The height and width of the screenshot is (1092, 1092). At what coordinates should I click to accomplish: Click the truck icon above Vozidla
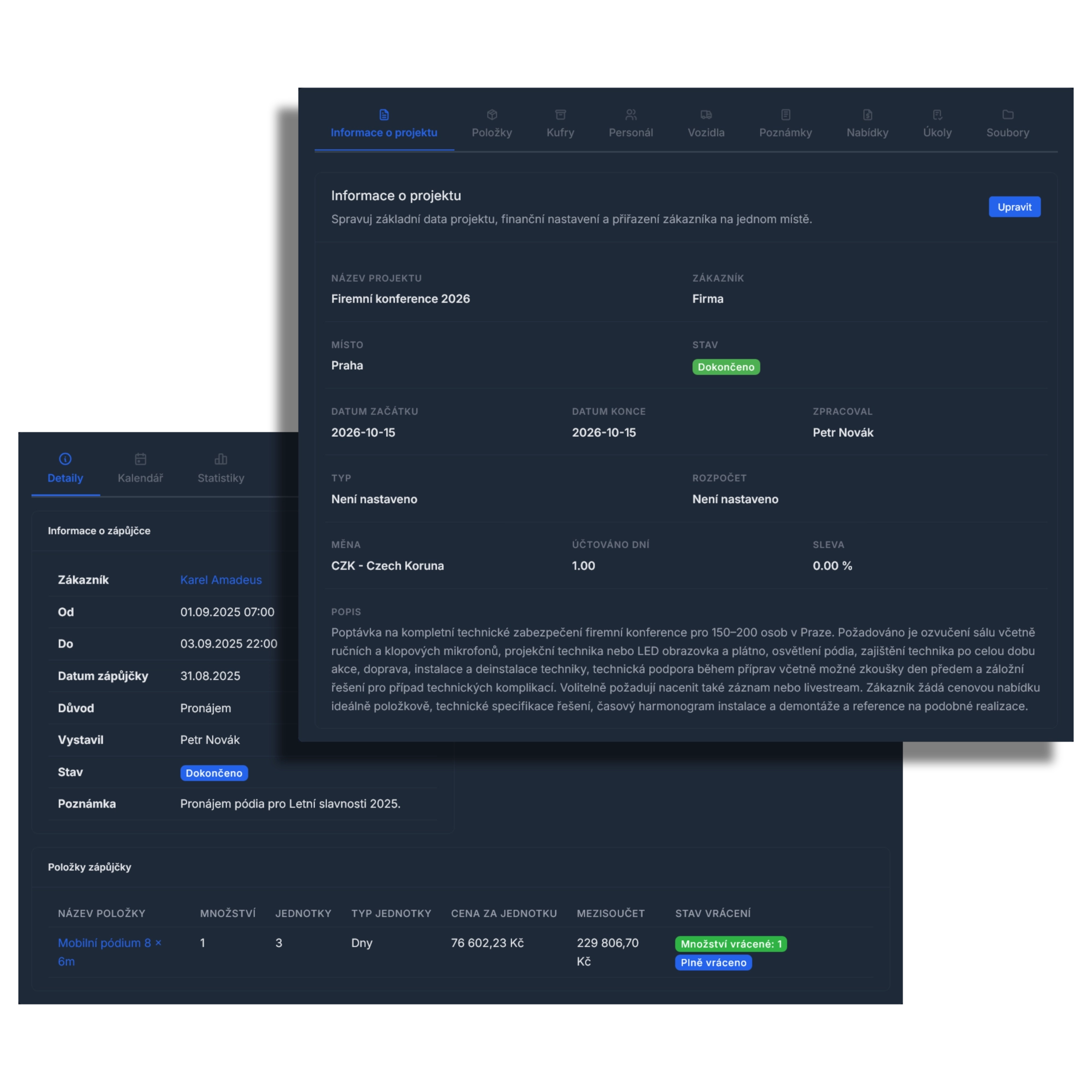click(706, 115)
